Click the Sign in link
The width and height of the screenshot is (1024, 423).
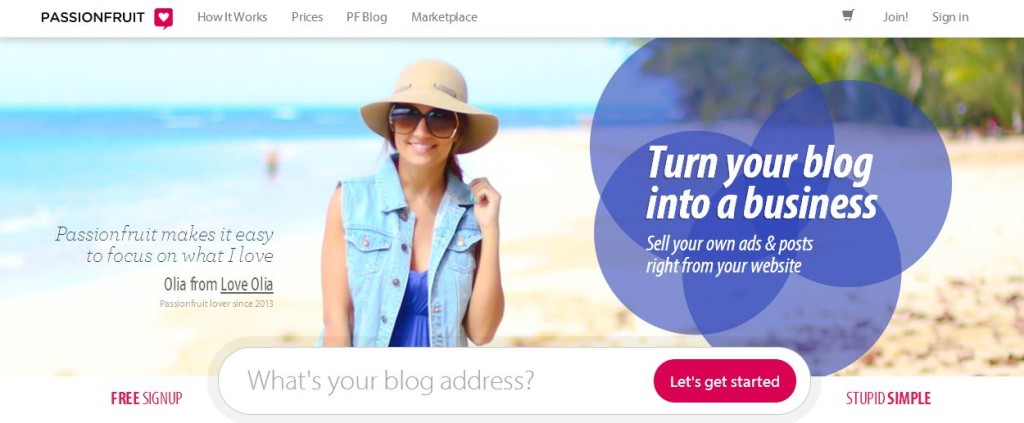click(950, 18)
